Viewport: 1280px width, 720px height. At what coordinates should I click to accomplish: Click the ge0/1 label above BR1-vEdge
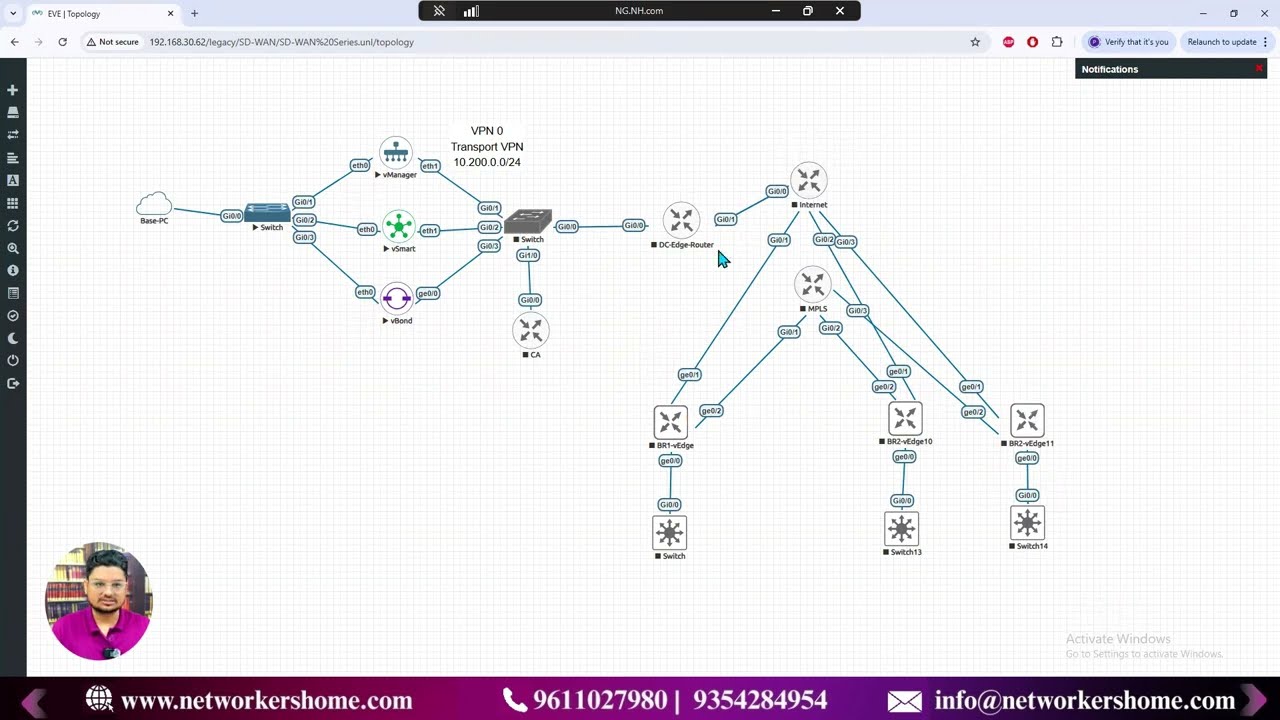689,375
